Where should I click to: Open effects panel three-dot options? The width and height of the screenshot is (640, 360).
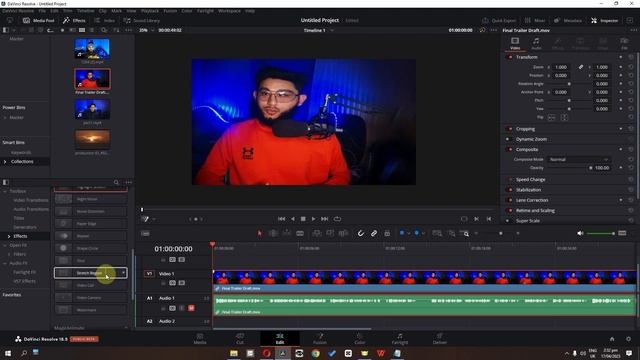129,182
